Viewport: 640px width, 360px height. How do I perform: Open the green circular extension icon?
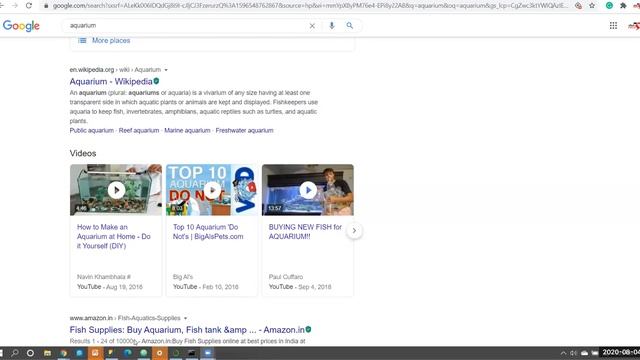tap(609, 6)
